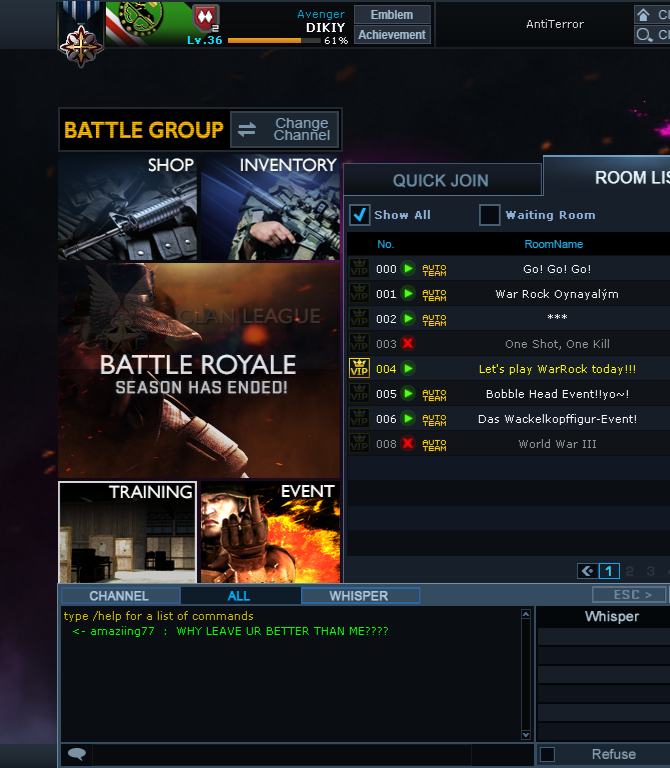The height and width of the screenshot is (768, 670).
Task: Click the orange experience progress bar
Action: click(x=274, y=41)
